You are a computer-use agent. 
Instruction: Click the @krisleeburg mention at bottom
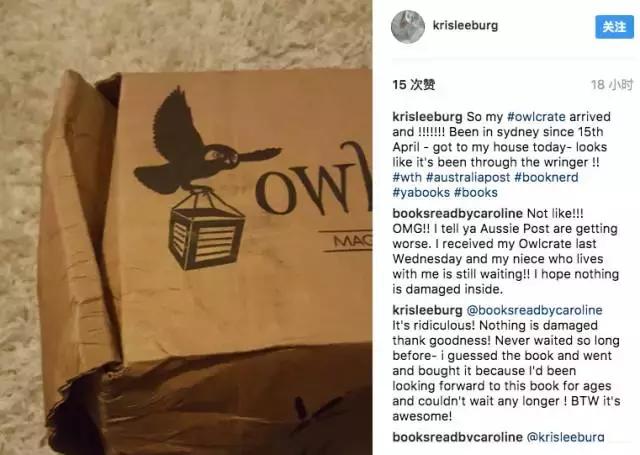566,437
